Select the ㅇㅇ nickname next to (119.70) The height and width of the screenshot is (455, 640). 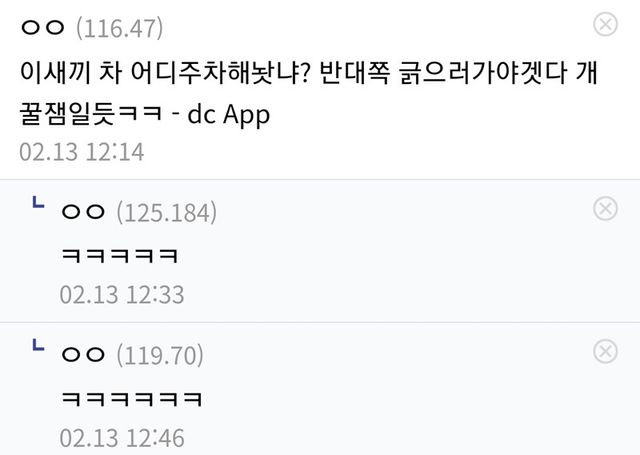pos(83,355)
